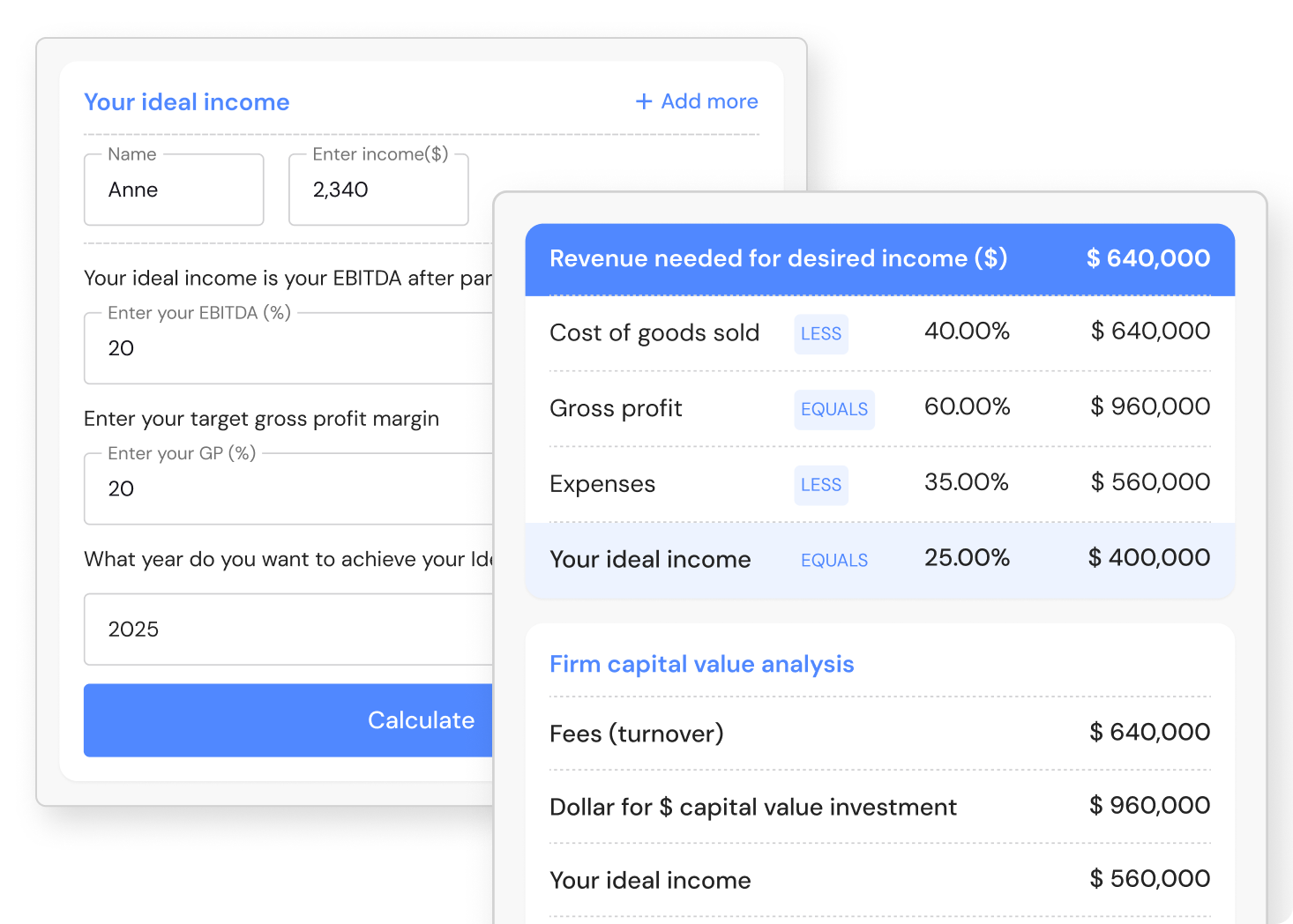Click the $ 400,000 ideal income amount
Image resolution: width=1293 pixels, height=924 pixels.
pyautogui.click(x=1148, y=558)
